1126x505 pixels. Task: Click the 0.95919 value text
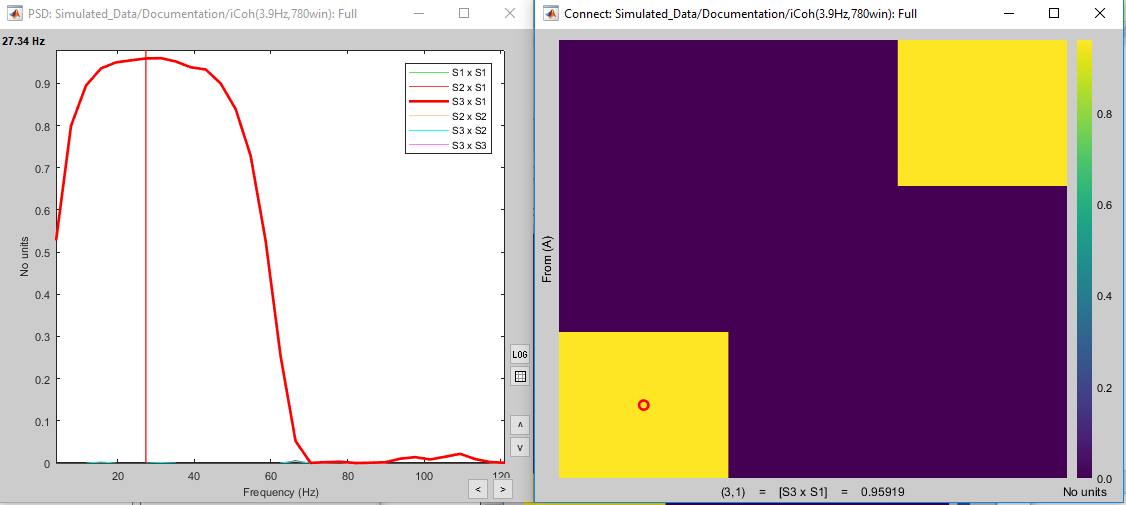click(x=882, y=492)
